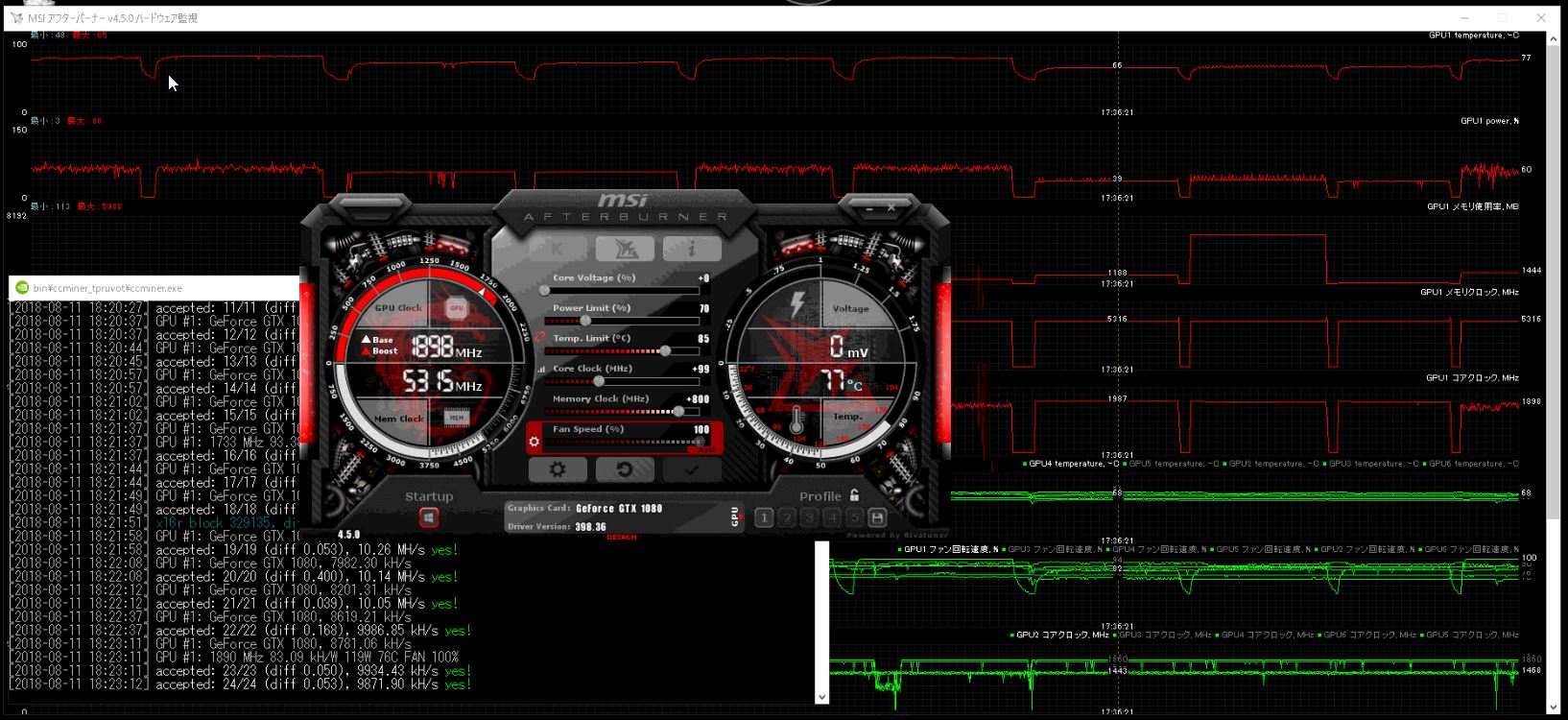The height and width of the screenshot is (720, 1568).
Task: Select GPU6 temperature legend label
Action: coord(1471,464)
